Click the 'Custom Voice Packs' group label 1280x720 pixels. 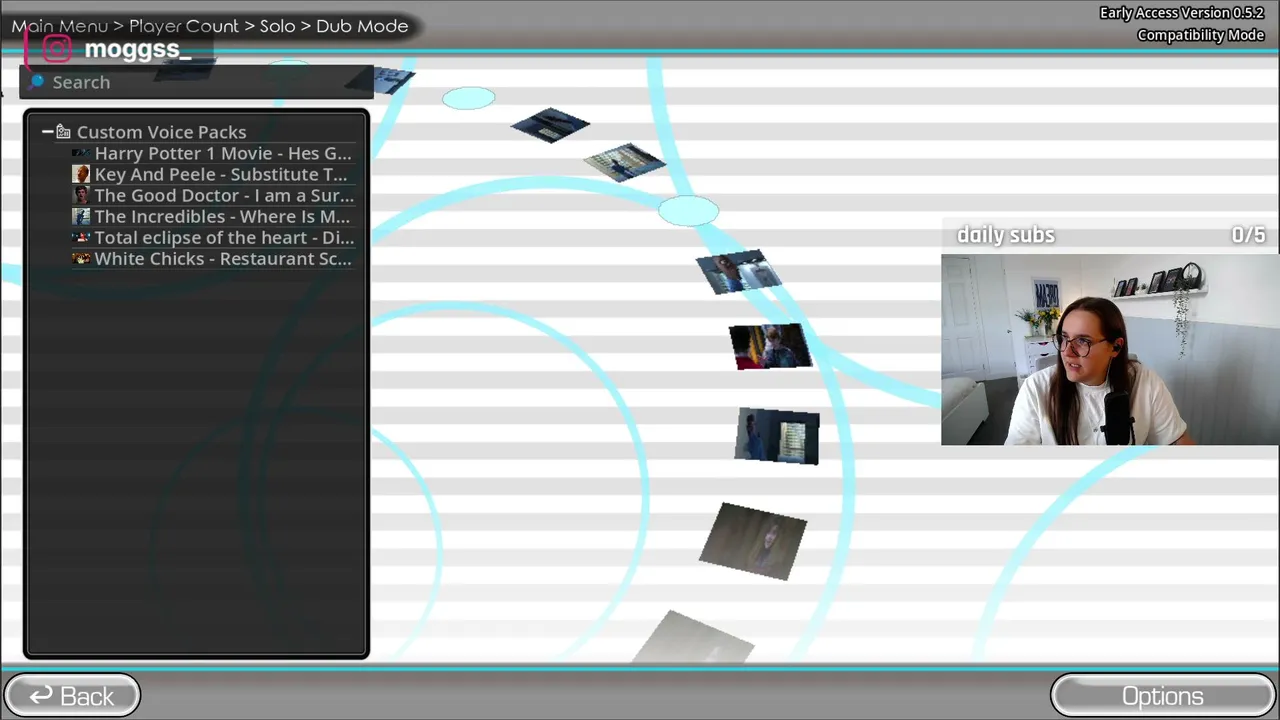161,132
